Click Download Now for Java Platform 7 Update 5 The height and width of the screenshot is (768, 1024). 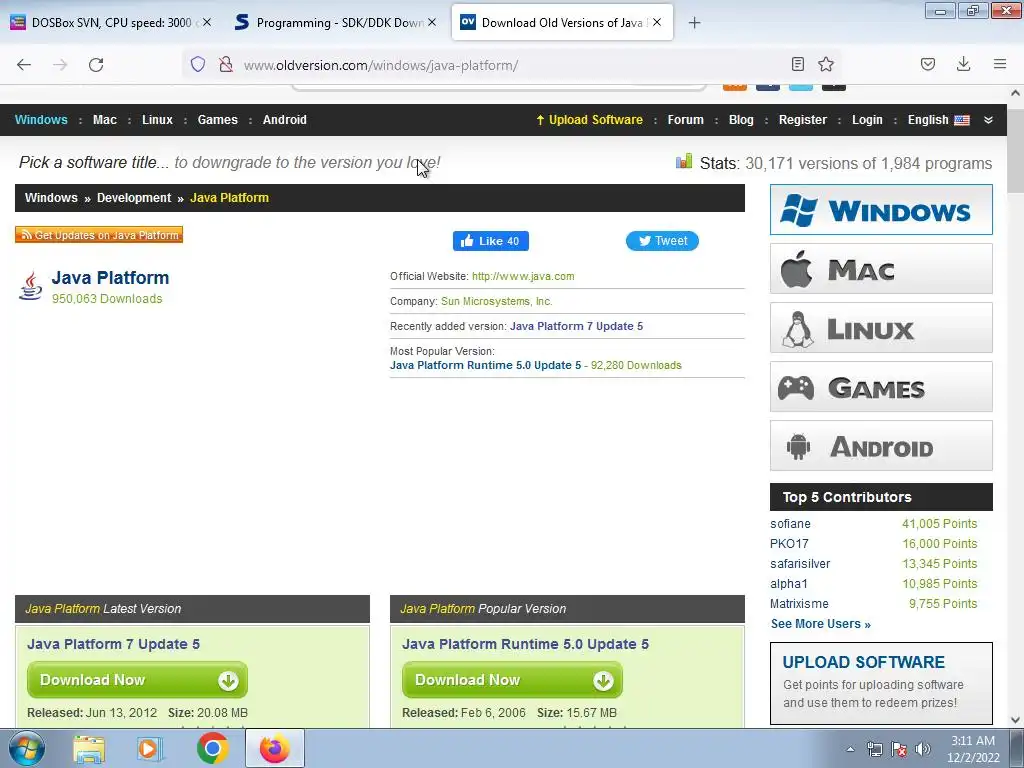tap(137, 680)
